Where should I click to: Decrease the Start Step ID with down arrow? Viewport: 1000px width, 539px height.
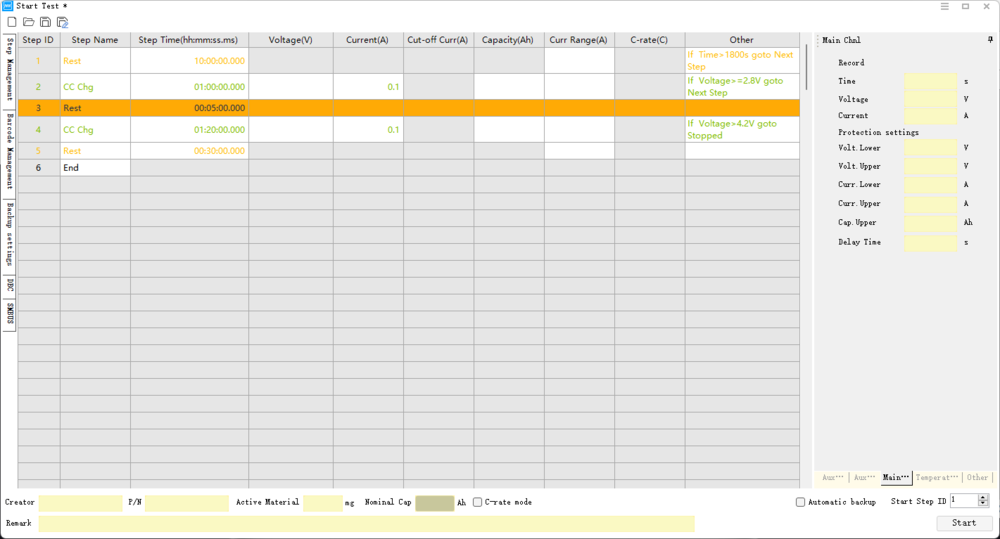click(983, 504)
